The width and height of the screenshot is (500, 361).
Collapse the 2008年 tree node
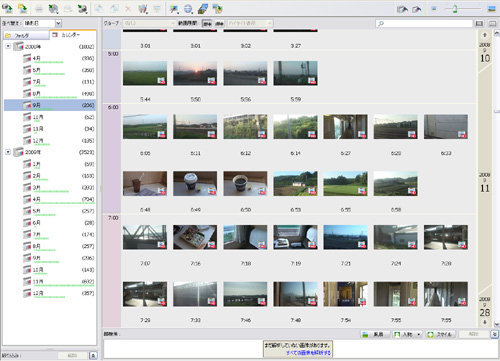[8, 46]
